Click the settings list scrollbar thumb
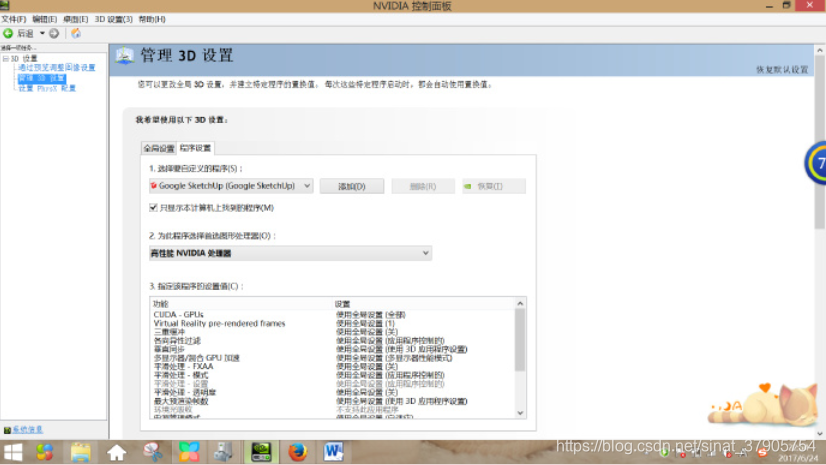826x465 pixels. pyautogui.click(x=520, y=340)
